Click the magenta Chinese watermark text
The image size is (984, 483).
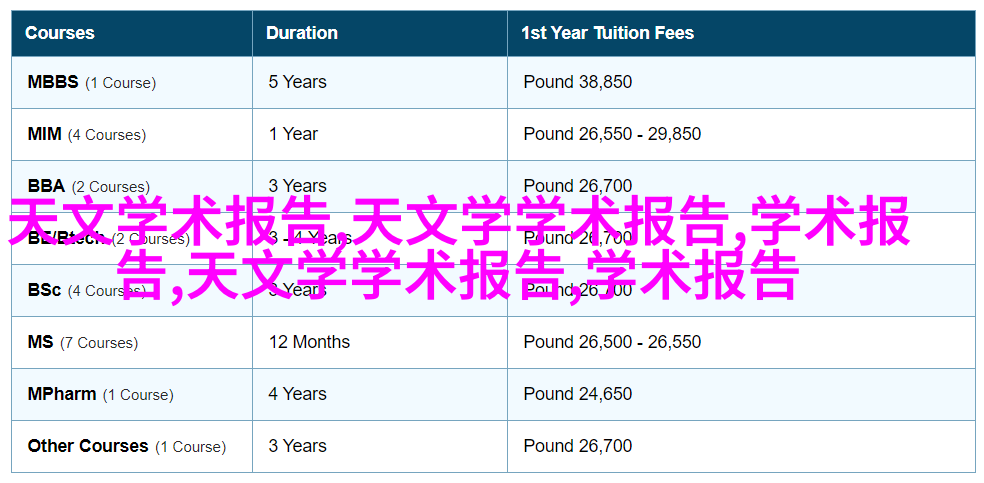(459, 248)
